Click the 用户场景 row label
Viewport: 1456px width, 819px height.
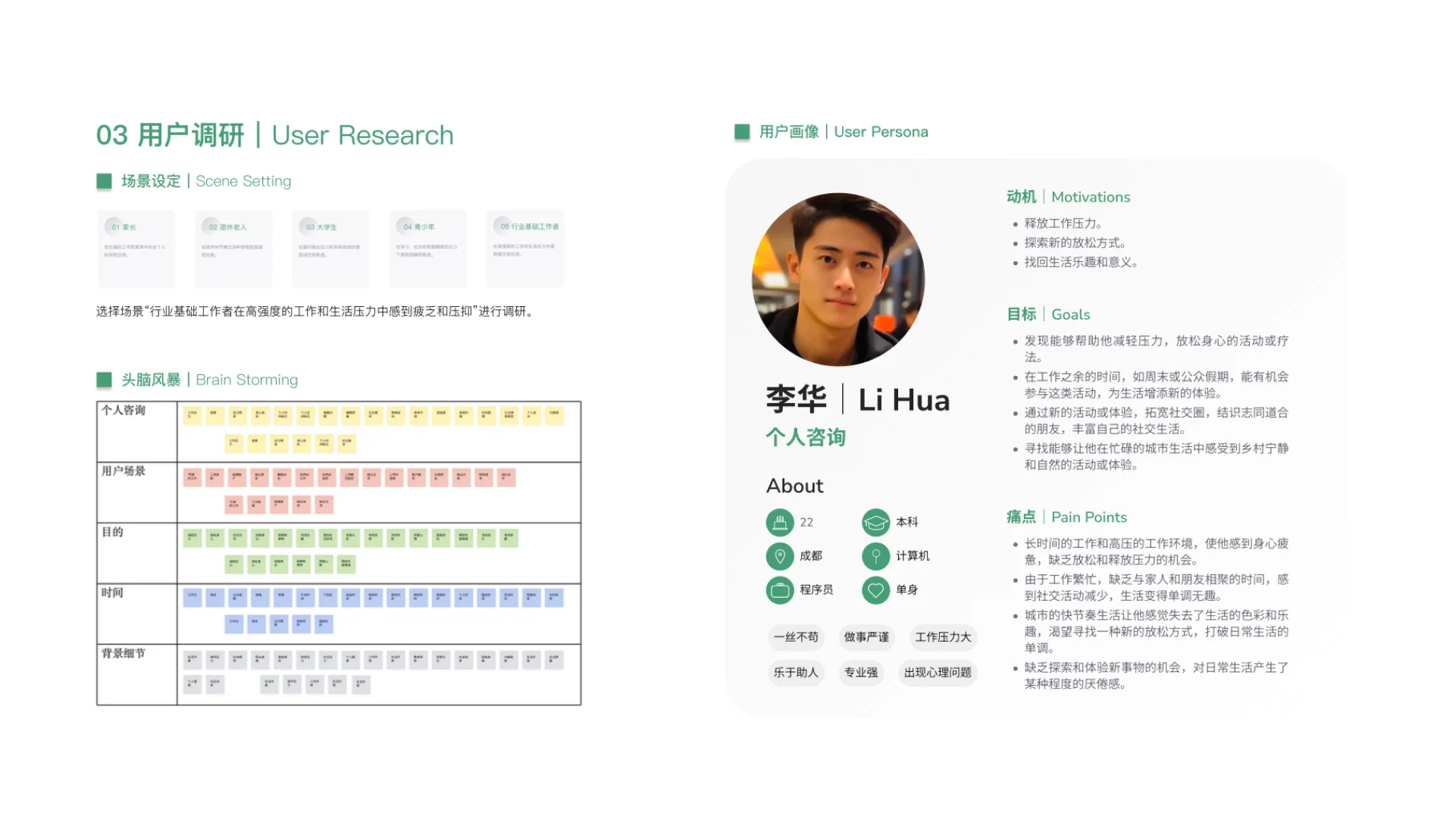[124, 471]
